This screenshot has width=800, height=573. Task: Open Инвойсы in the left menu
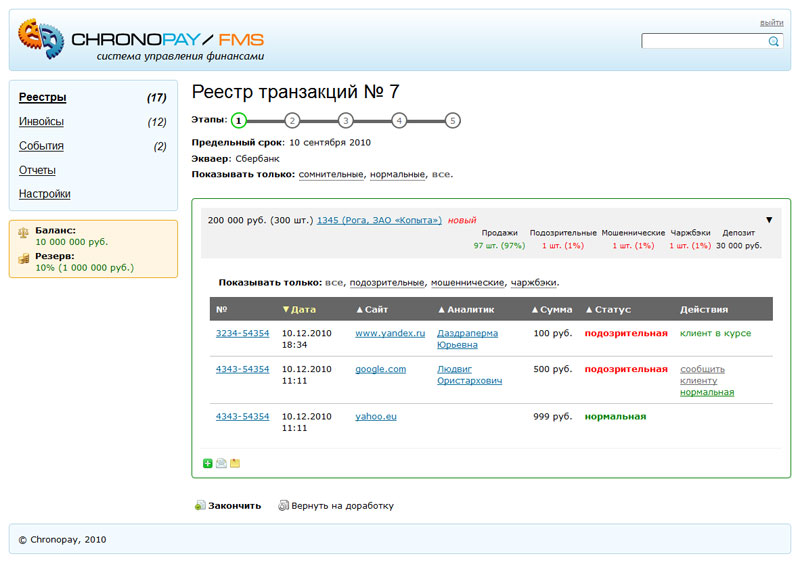point(41,122)
